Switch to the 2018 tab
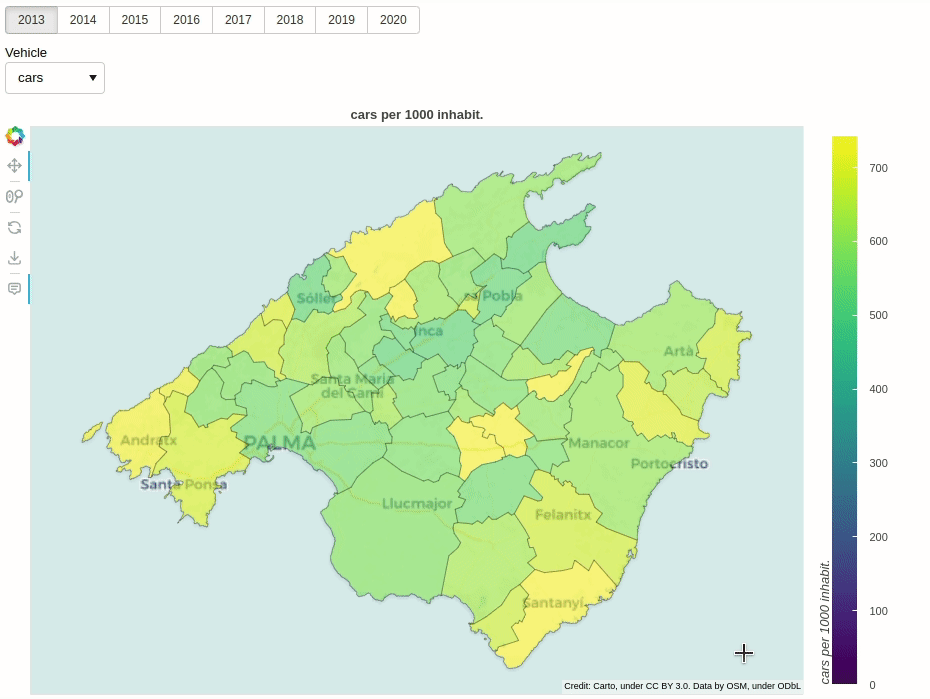This screenshot has width=930, height=699. [x=289, y=19]
